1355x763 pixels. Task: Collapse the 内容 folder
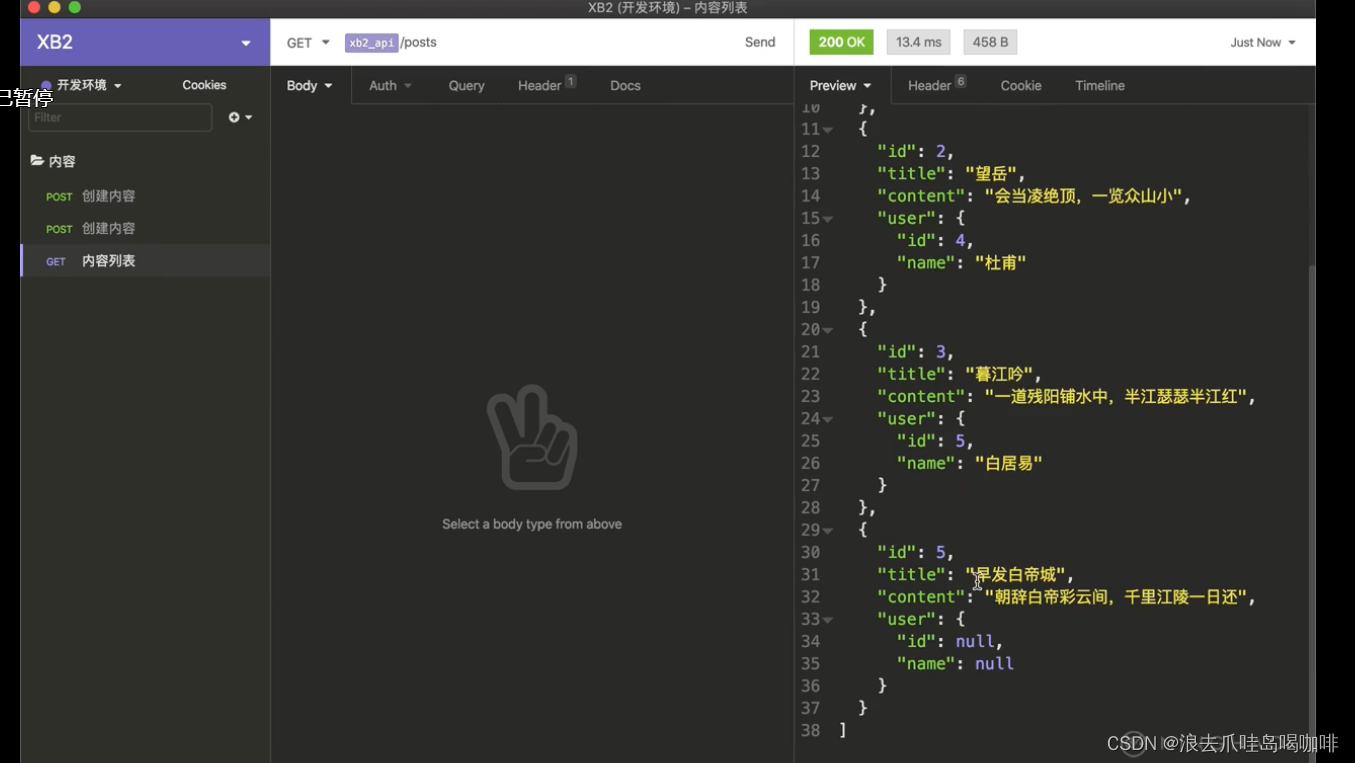pyautogui.click(x=53, y=161)
